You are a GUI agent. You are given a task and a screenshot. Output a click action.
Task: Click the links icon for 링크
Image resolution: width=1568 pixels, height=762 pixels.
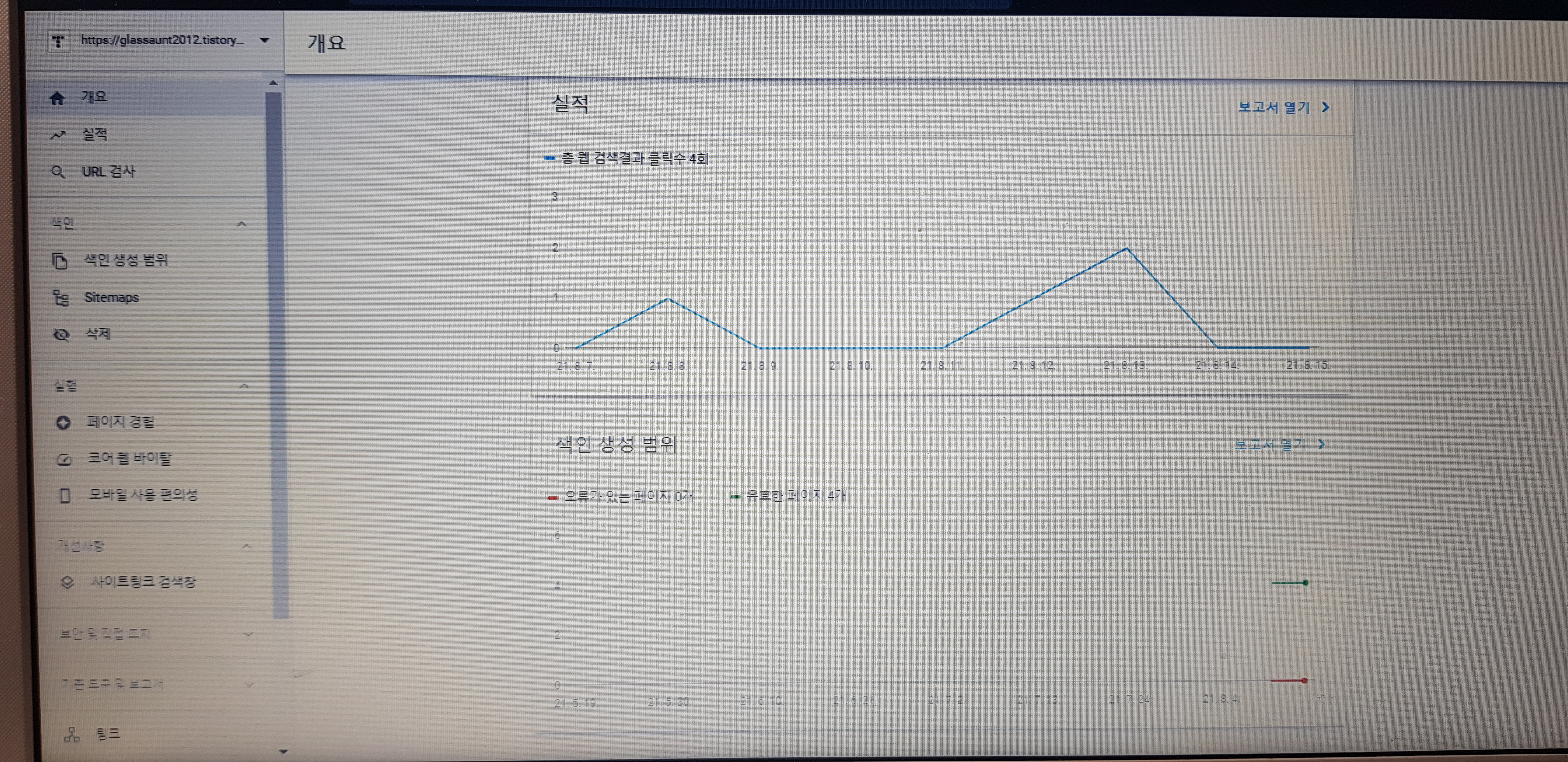point(72,735)
